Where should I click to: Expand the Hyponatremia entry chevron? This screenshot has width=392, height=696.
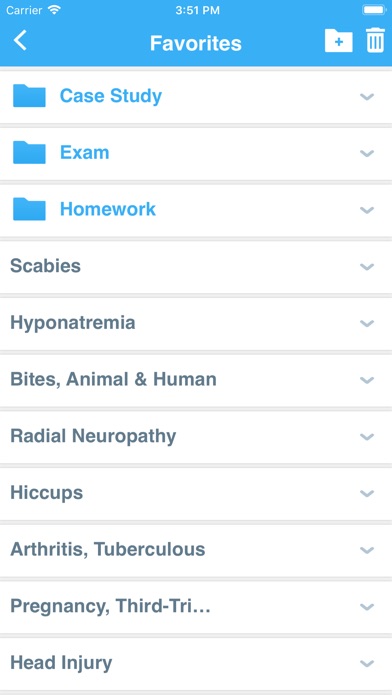coord(367,323)
